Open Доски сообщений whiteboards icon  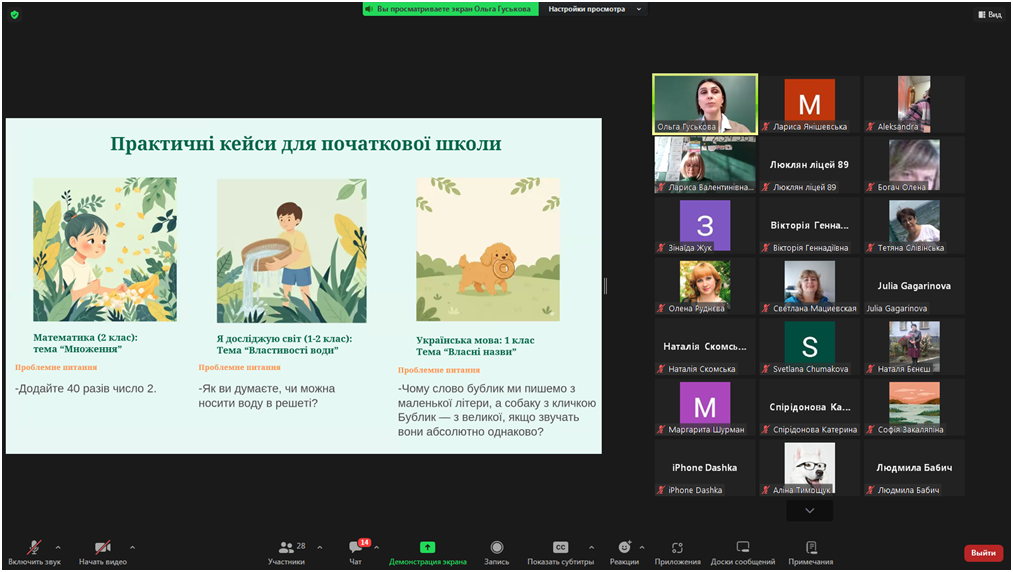coord(742,548)
